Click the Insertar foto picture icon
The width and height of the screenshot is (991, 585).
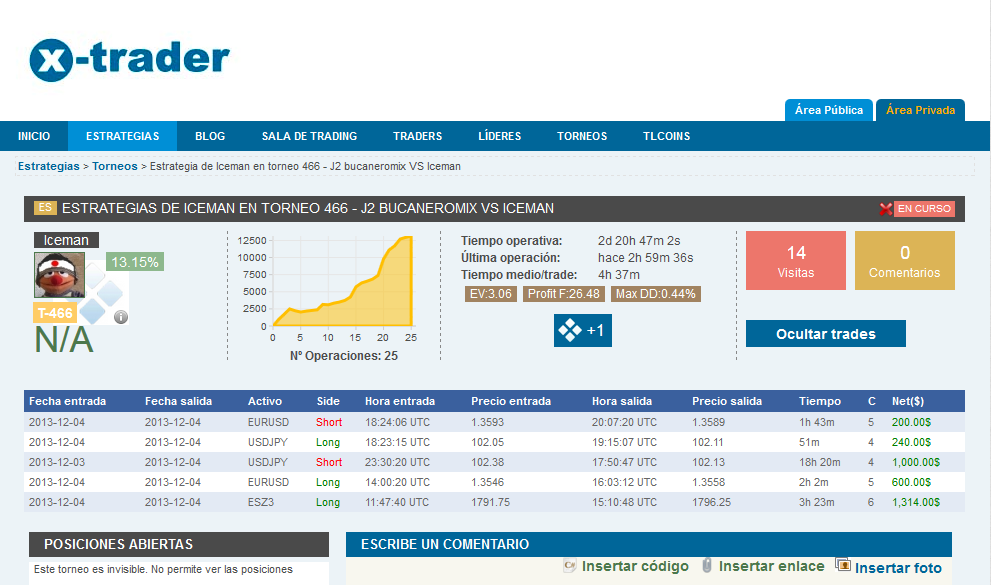pyautogui.click(x=842, y=564)
